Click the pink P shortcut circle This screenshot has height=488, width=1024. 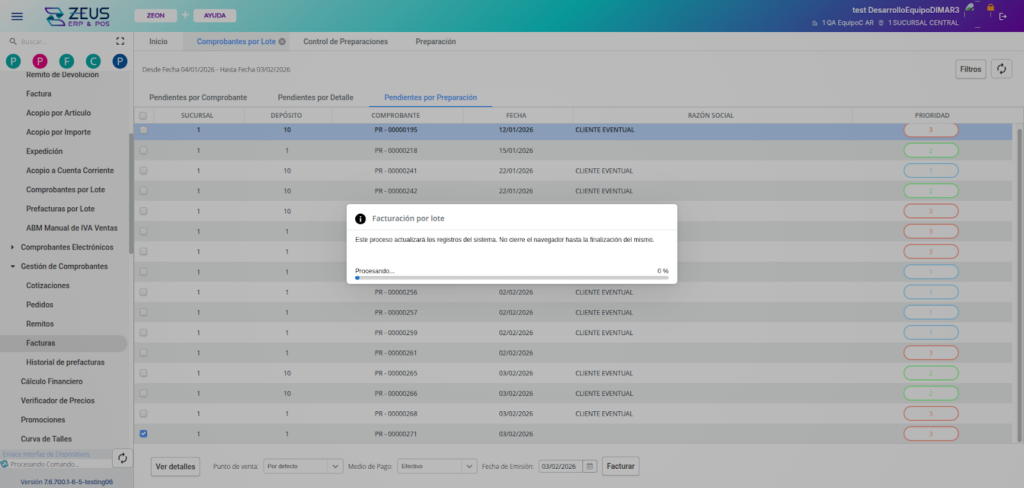(x=40, y=62)
